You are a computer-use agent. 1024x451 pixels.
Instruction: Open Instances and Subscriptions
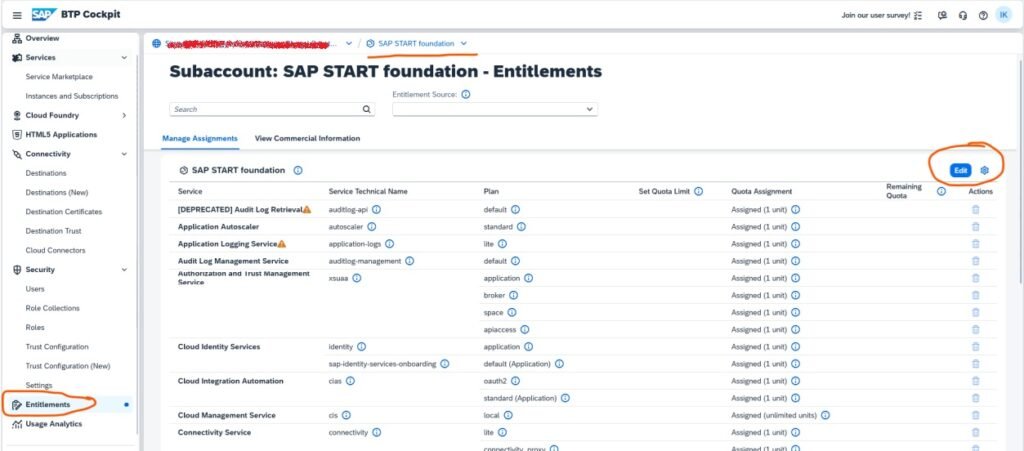tap(72, 96)
